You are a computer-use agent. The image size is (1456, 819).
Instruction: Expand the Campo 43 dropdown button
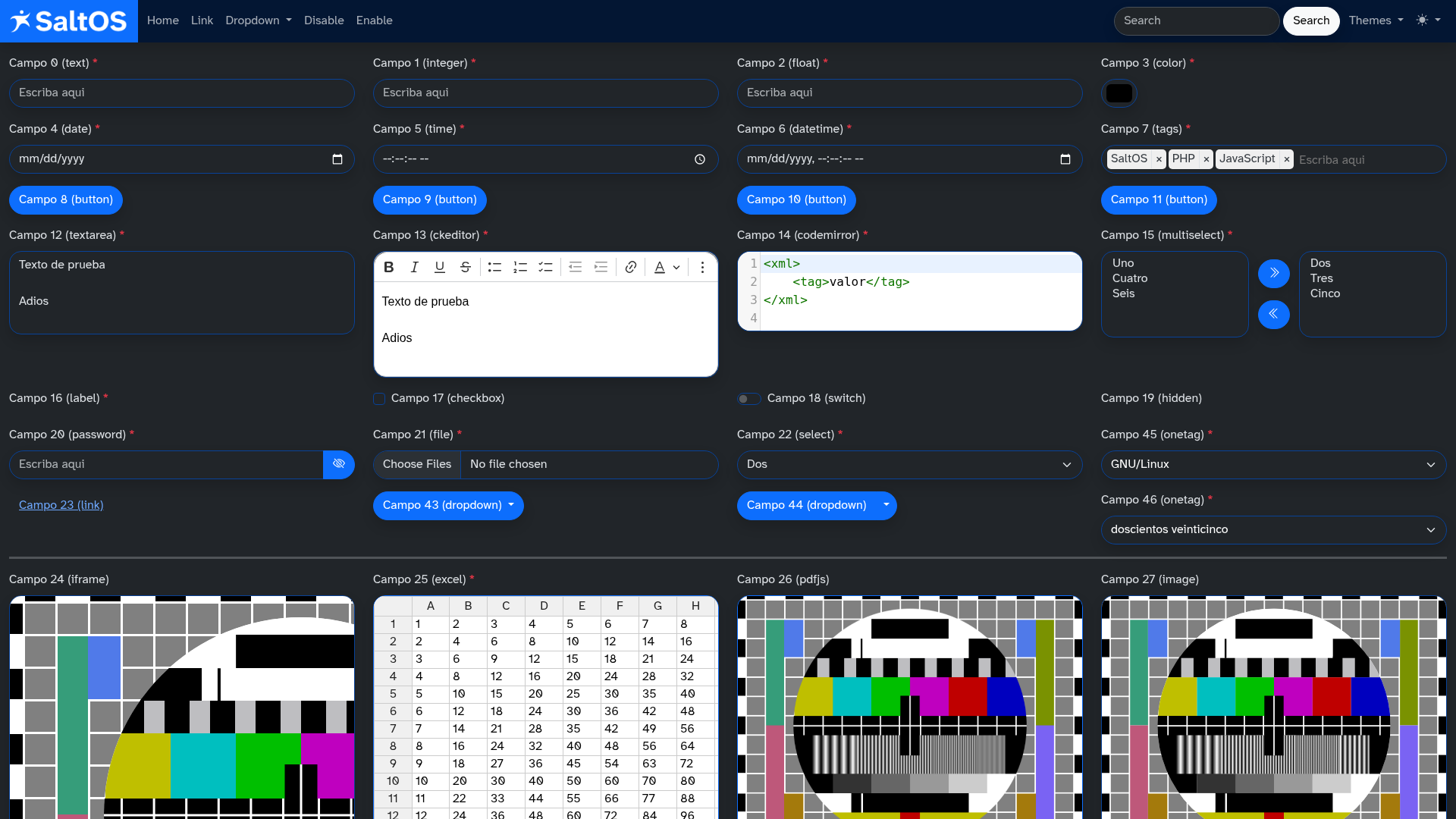click(448, 506)
